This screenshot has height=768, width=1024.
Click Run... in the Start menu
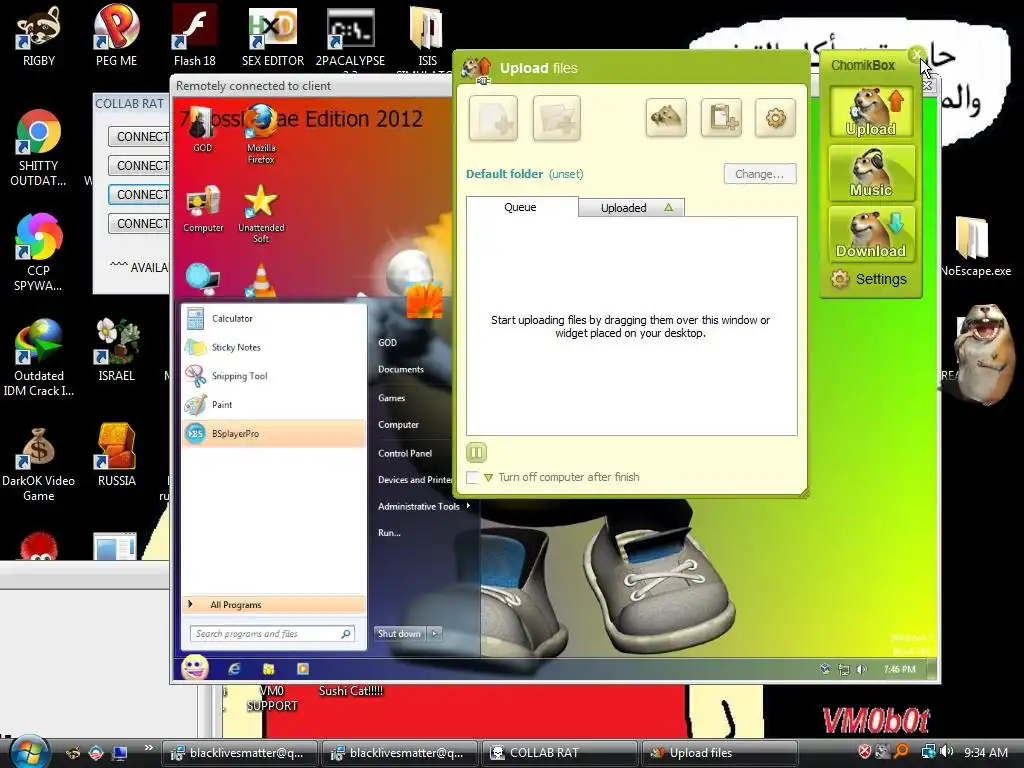point(389,533)
